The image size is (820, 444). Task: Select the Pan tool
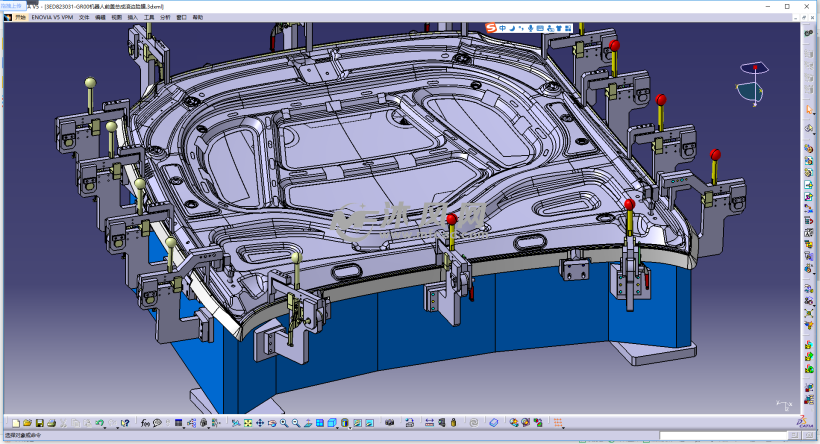tap(260, 423)
